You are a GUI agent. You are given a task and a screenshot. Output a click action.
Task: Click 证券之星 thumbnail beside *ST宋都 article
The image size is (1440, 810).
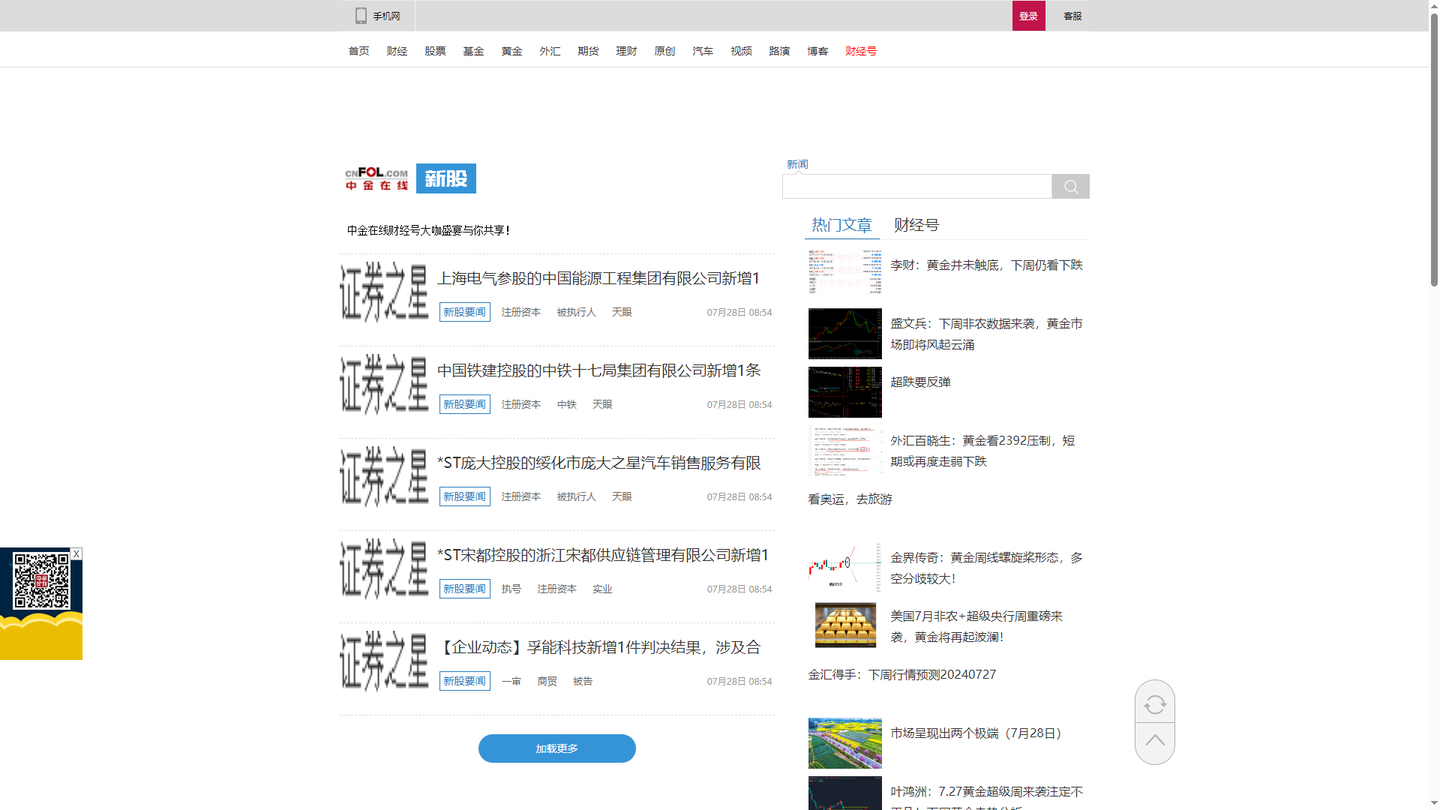point(384,569)
